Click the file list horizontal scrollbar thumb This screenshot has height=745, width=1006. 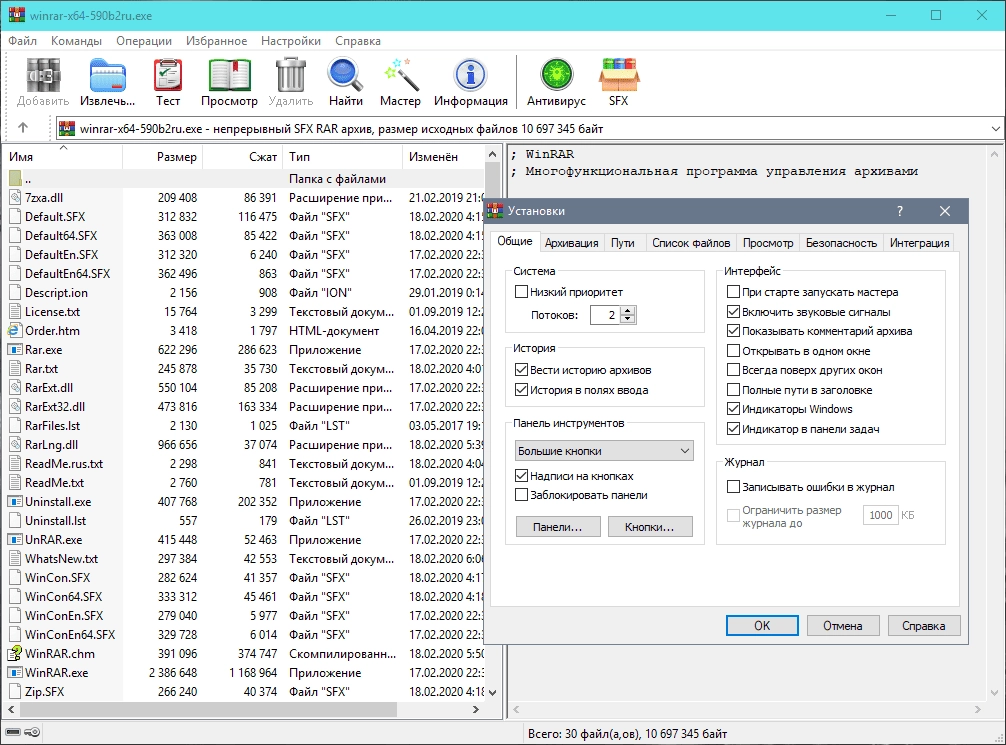[x=208, y=710]
